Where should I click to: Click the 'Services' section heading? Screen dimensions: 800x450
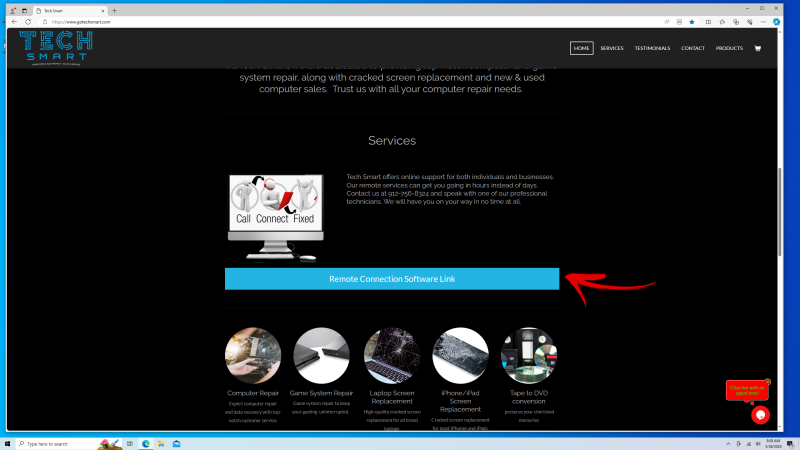point(392,140)
